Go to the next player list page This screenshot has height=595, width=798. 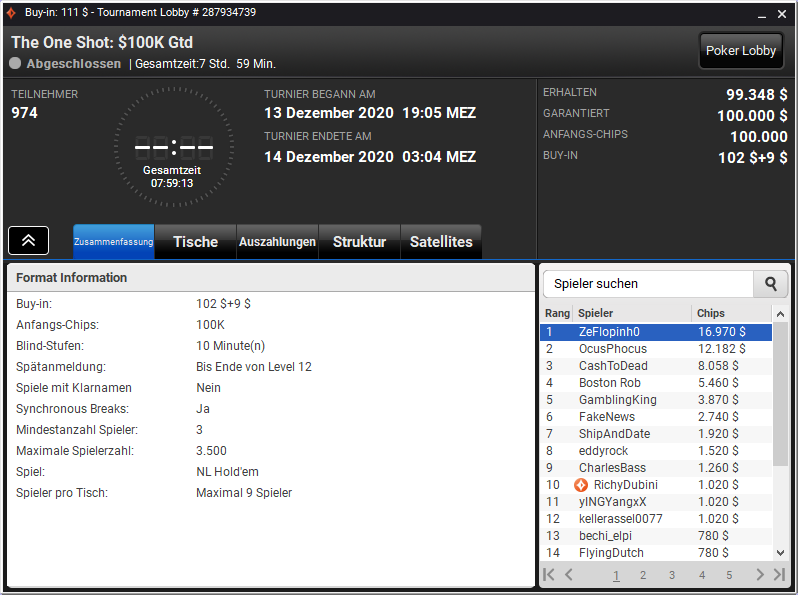[x=760, y=575]
